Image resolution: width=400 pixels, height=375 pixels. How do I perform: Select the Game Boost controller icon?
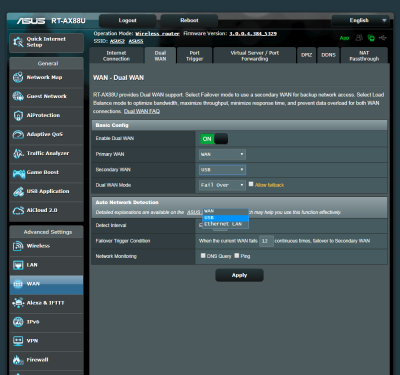[19, 173]
